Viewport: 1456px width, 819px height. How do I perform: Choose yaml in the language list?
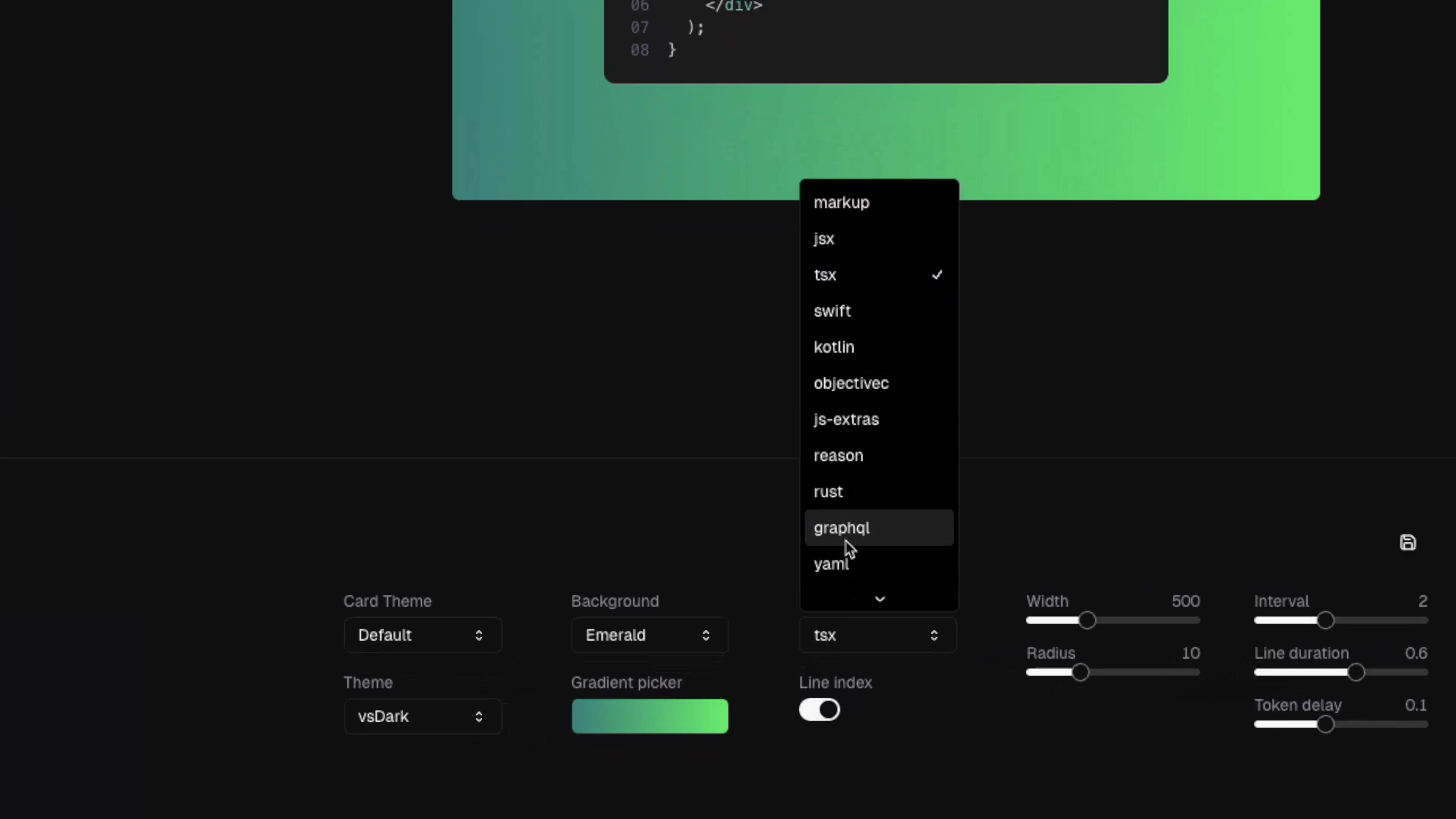pos(879,564)
